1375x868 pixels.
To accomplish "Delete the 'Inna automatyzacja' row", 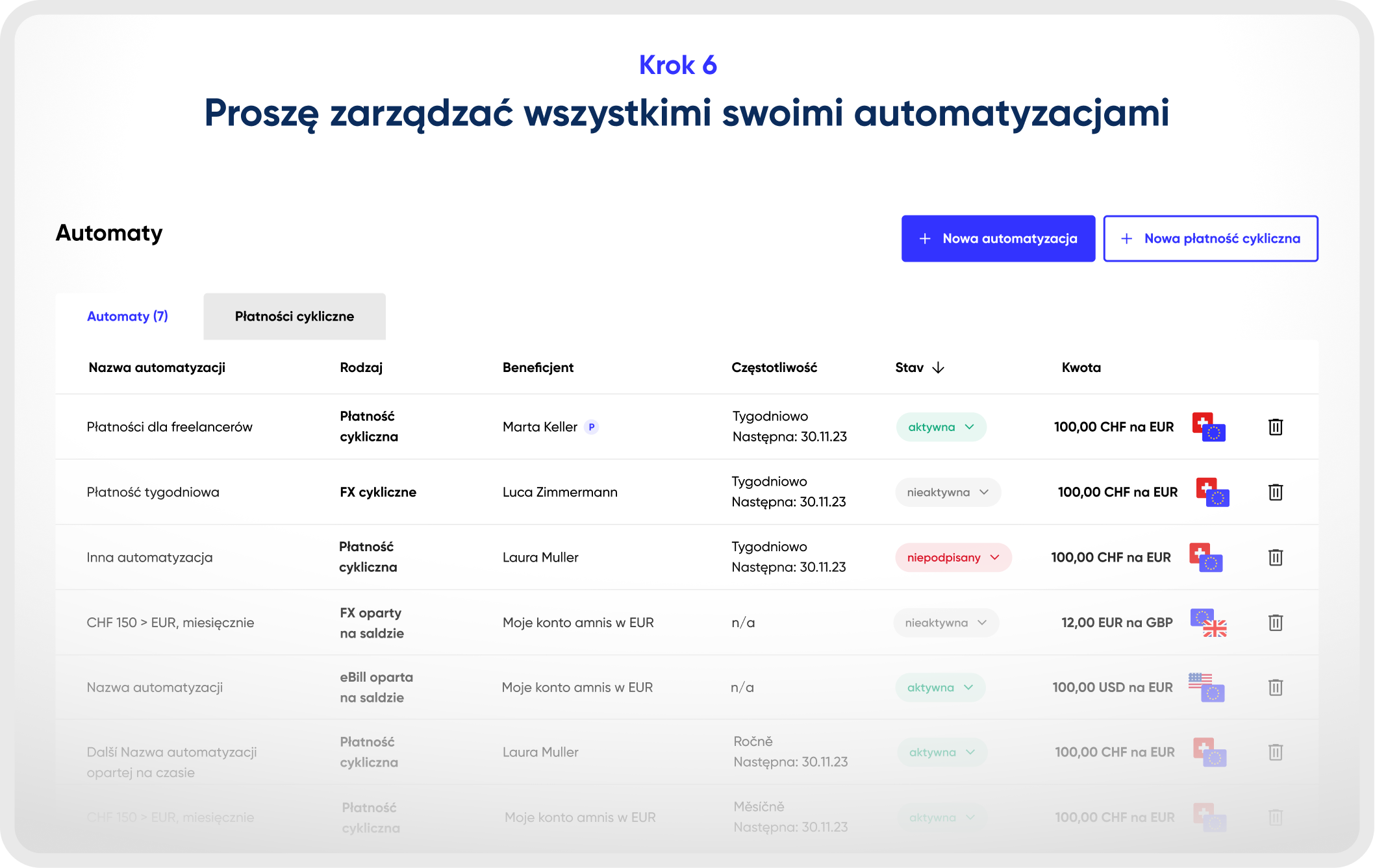I will [x=1275, y=557].
